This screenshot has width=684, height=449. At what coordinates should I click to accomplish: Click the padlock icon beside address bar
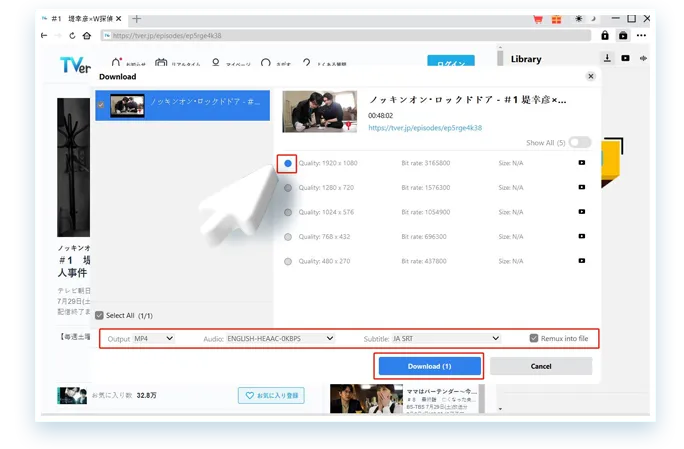point(605,35)
